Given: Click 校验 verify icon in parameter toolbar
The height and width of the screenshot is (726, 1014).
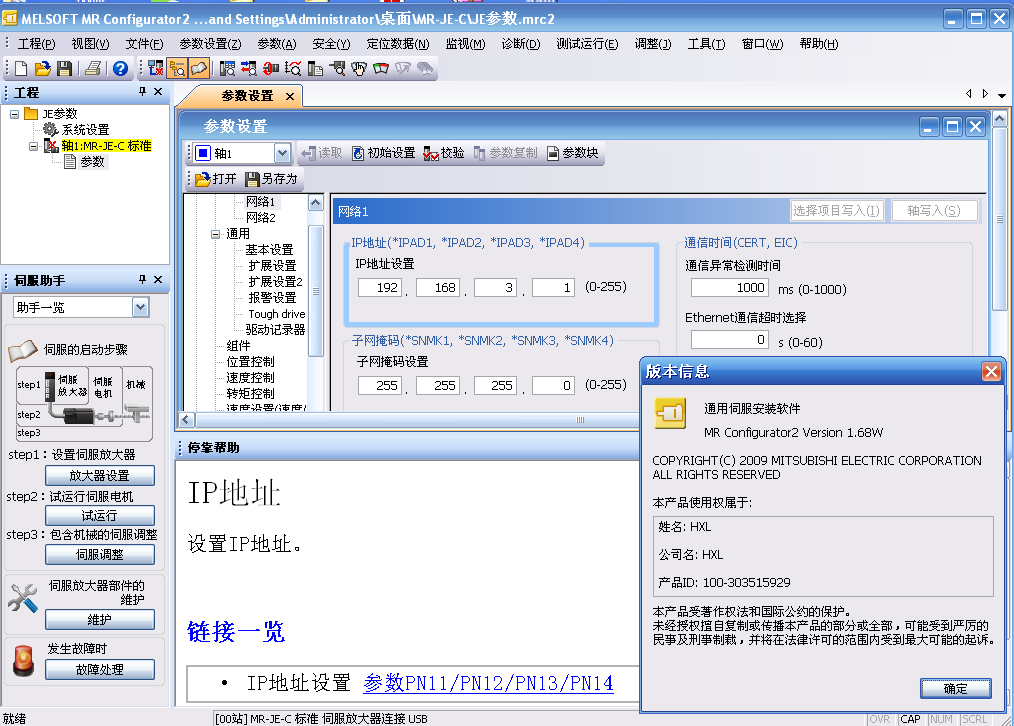Looking at the screenshot, I should pyautogui.click(x=444, y=153).
